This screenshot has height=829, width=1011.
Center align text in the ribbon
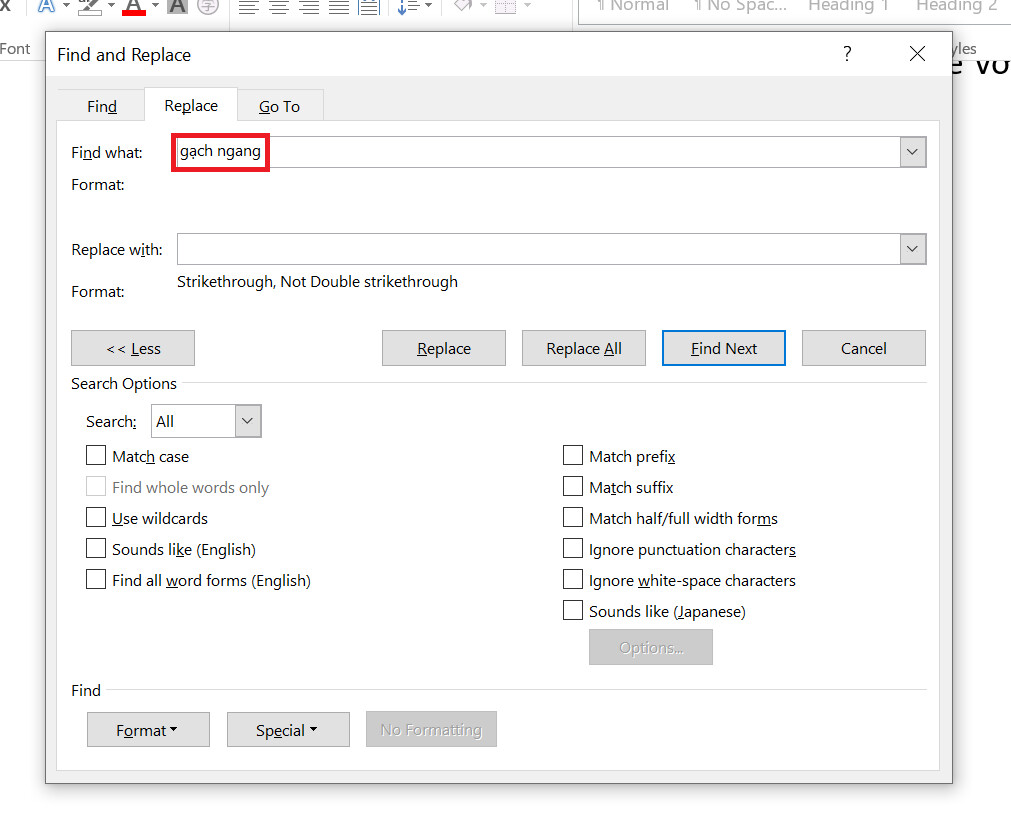tap(279, 7)
